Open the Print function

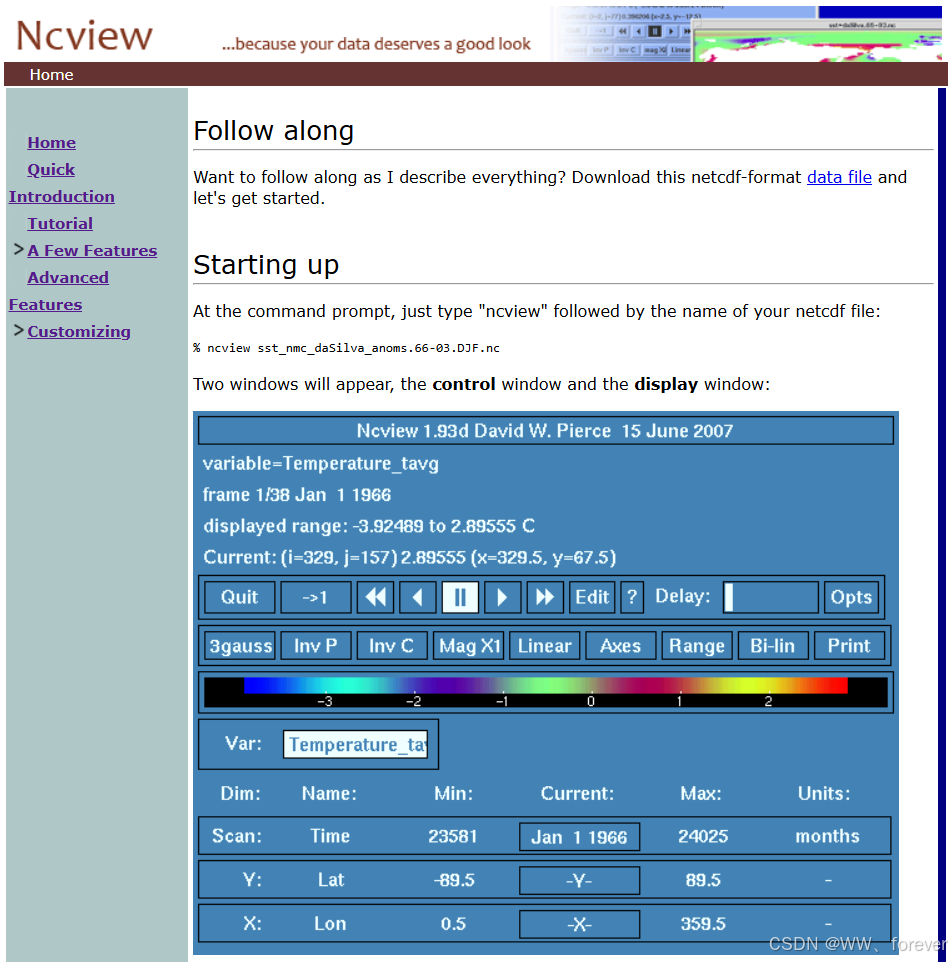848,645
